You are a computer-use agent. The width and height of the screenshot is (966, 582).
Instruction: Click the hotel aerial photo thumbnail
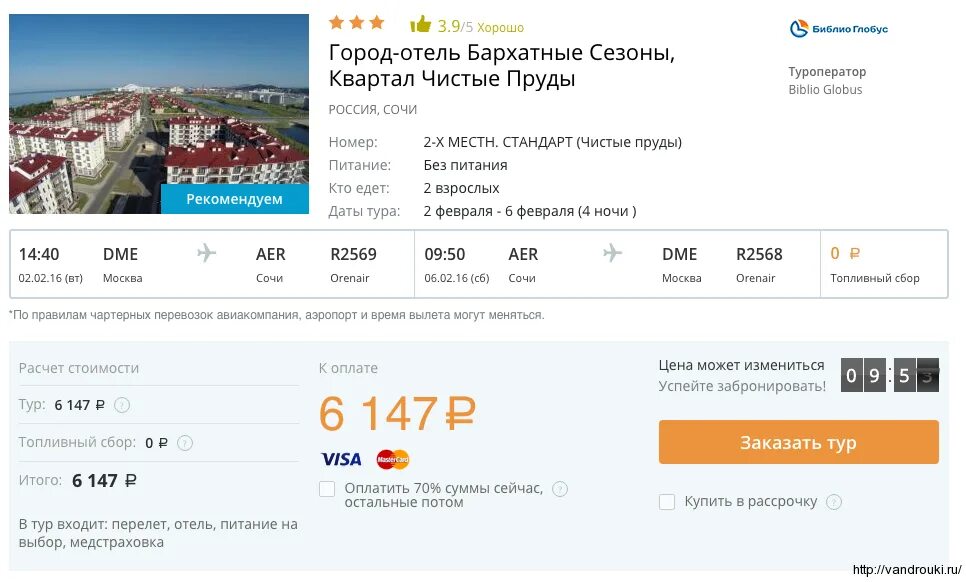[x=159, y=100]
